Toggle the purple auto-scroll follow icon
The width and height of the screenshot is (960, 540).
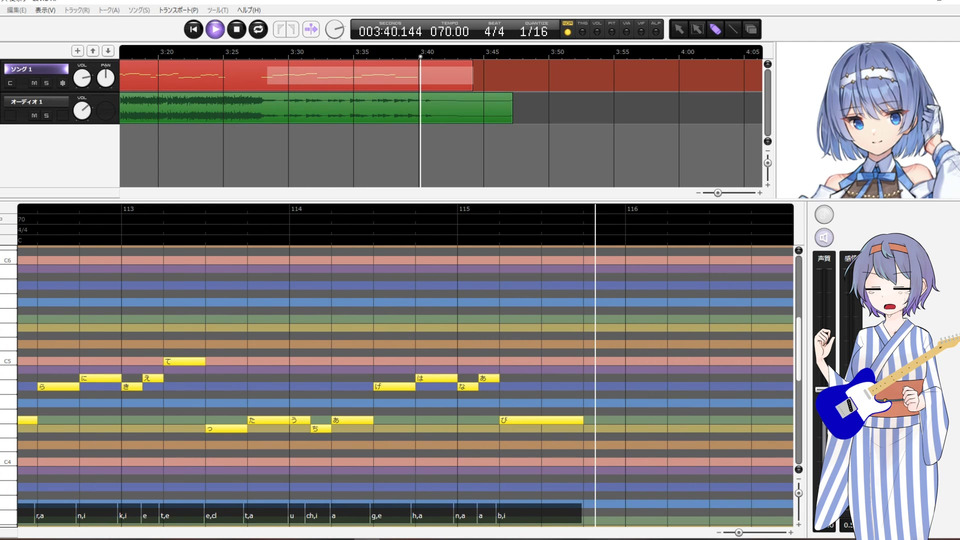(311, 29)
